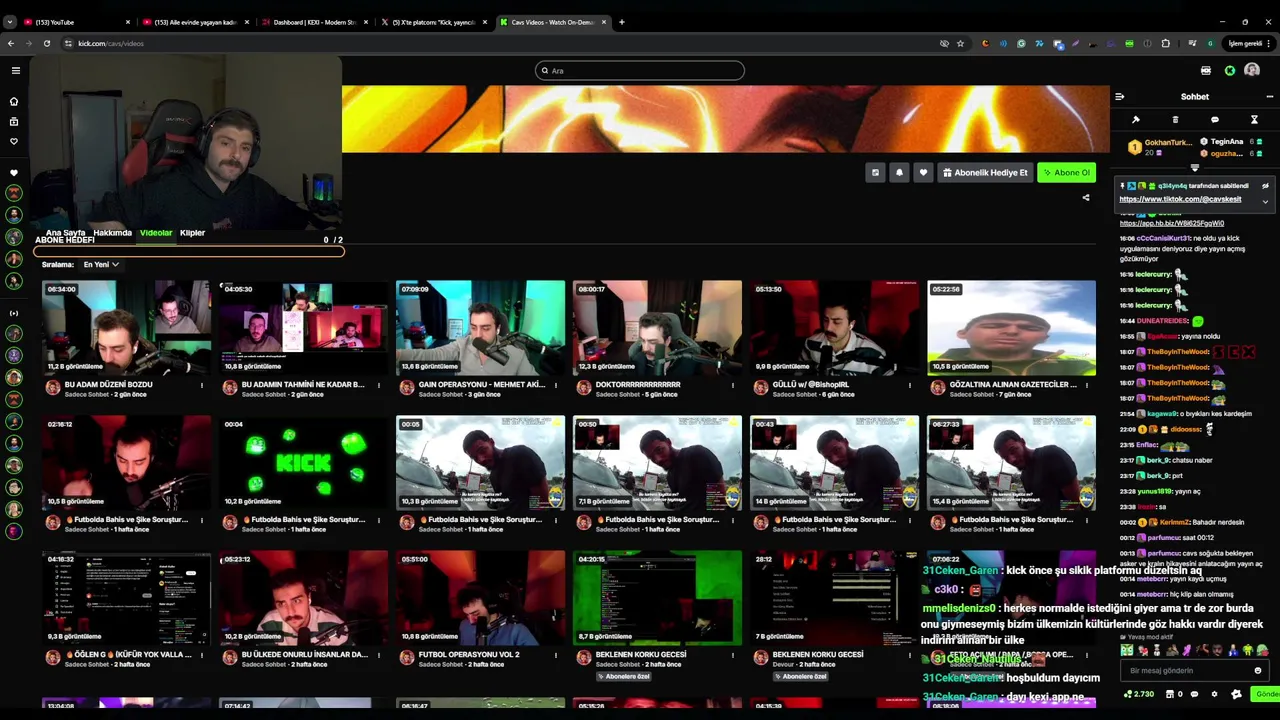Click the heart follow icon button
This screenshot has width=1280, height=720.
click(x=923, y=172)
